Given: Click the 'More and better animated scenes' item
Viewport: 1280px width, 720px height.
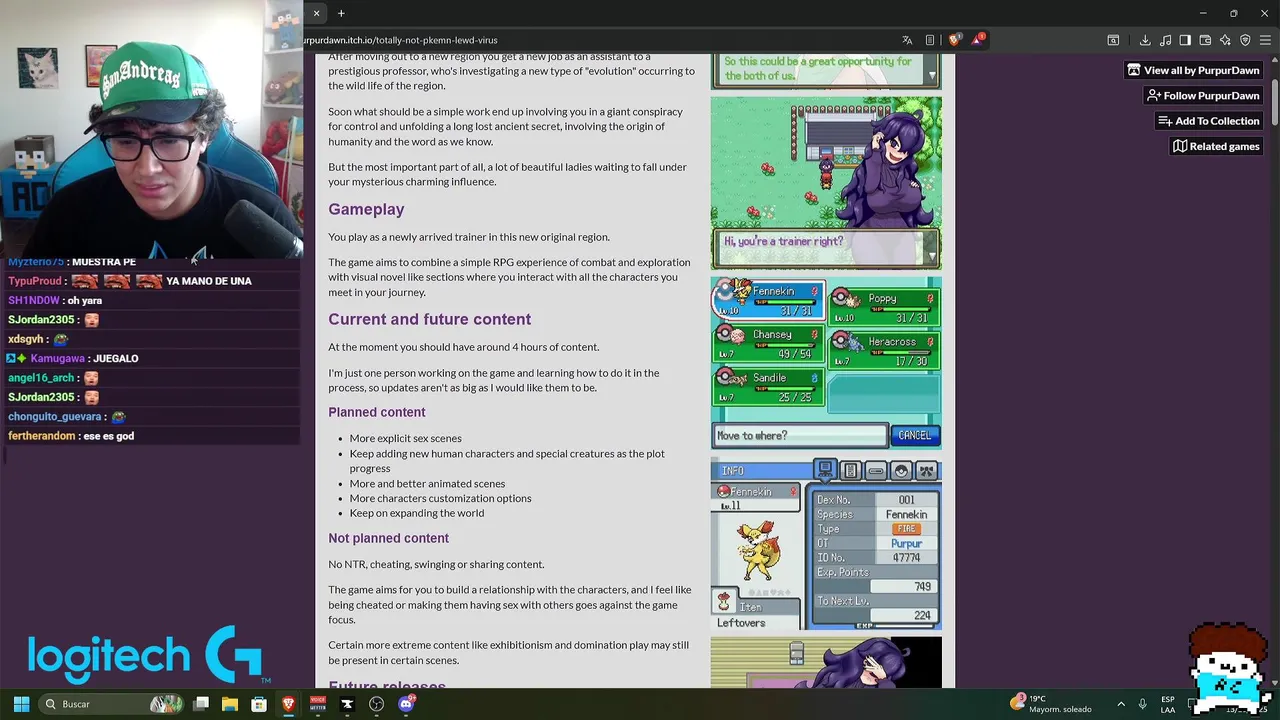Looking at the screenshot, I should (x=427, y=483).
